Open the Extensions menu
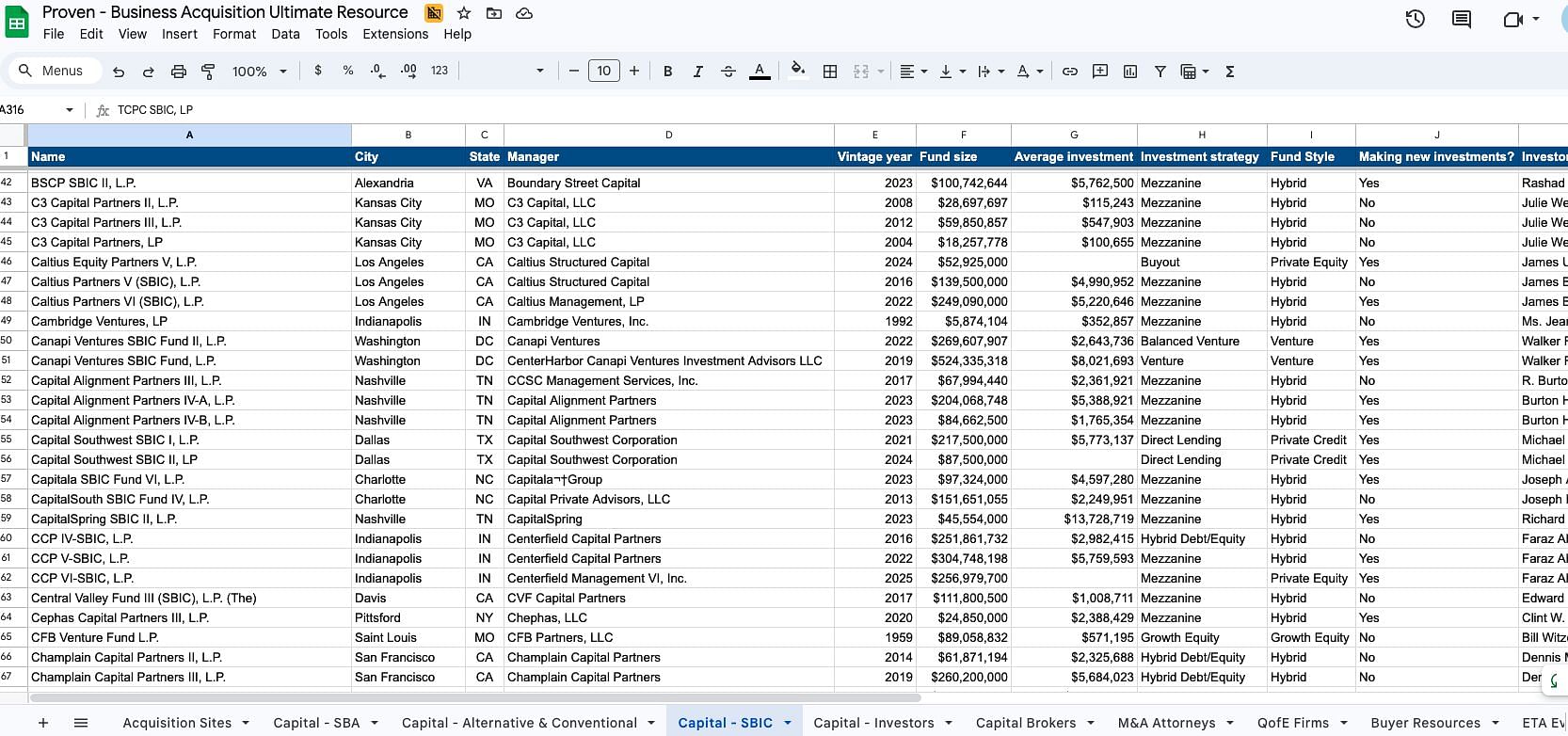Viewport: 1568px width, 736px height. (x=395, y=34)
